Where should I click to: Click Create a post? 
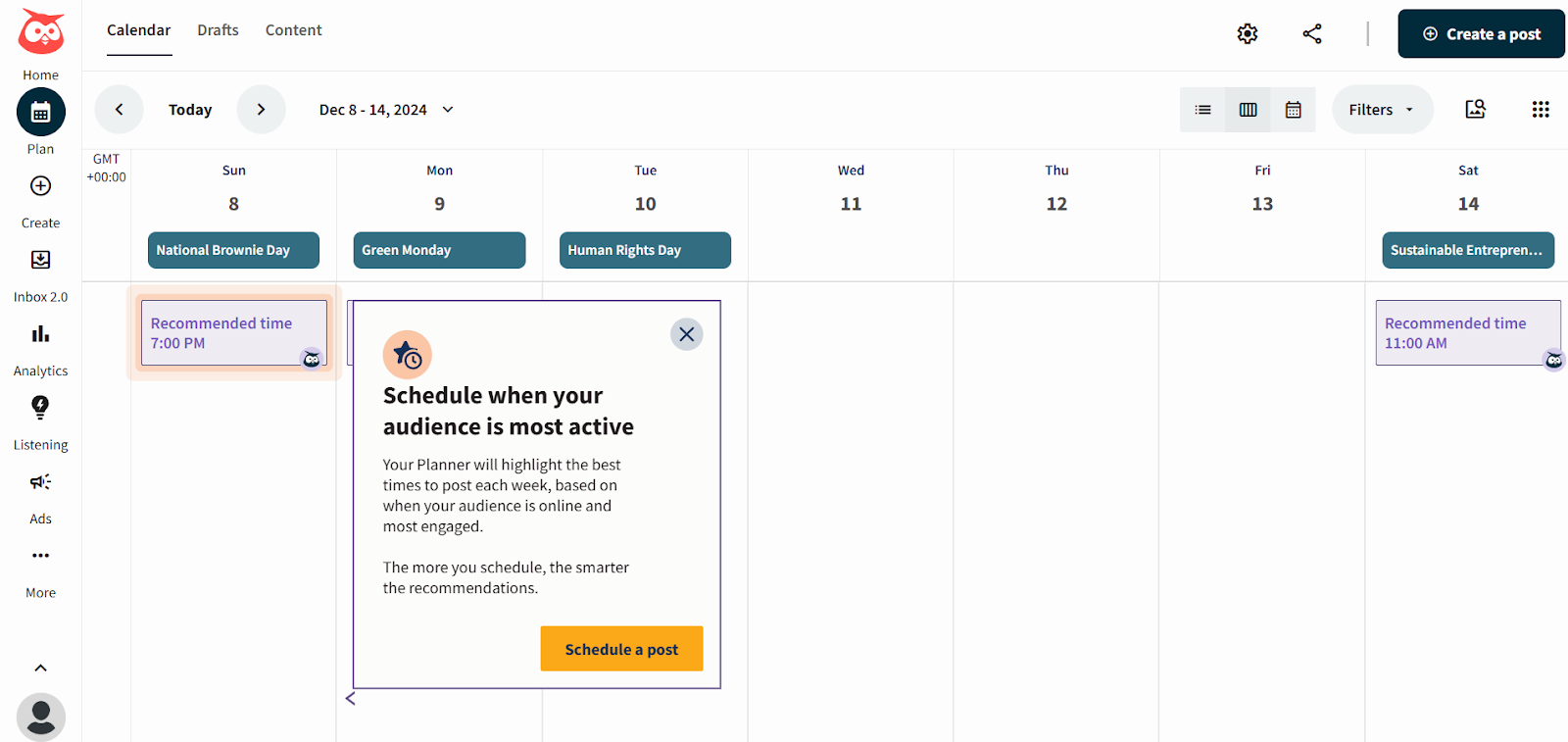click(x=1480, y=32)
